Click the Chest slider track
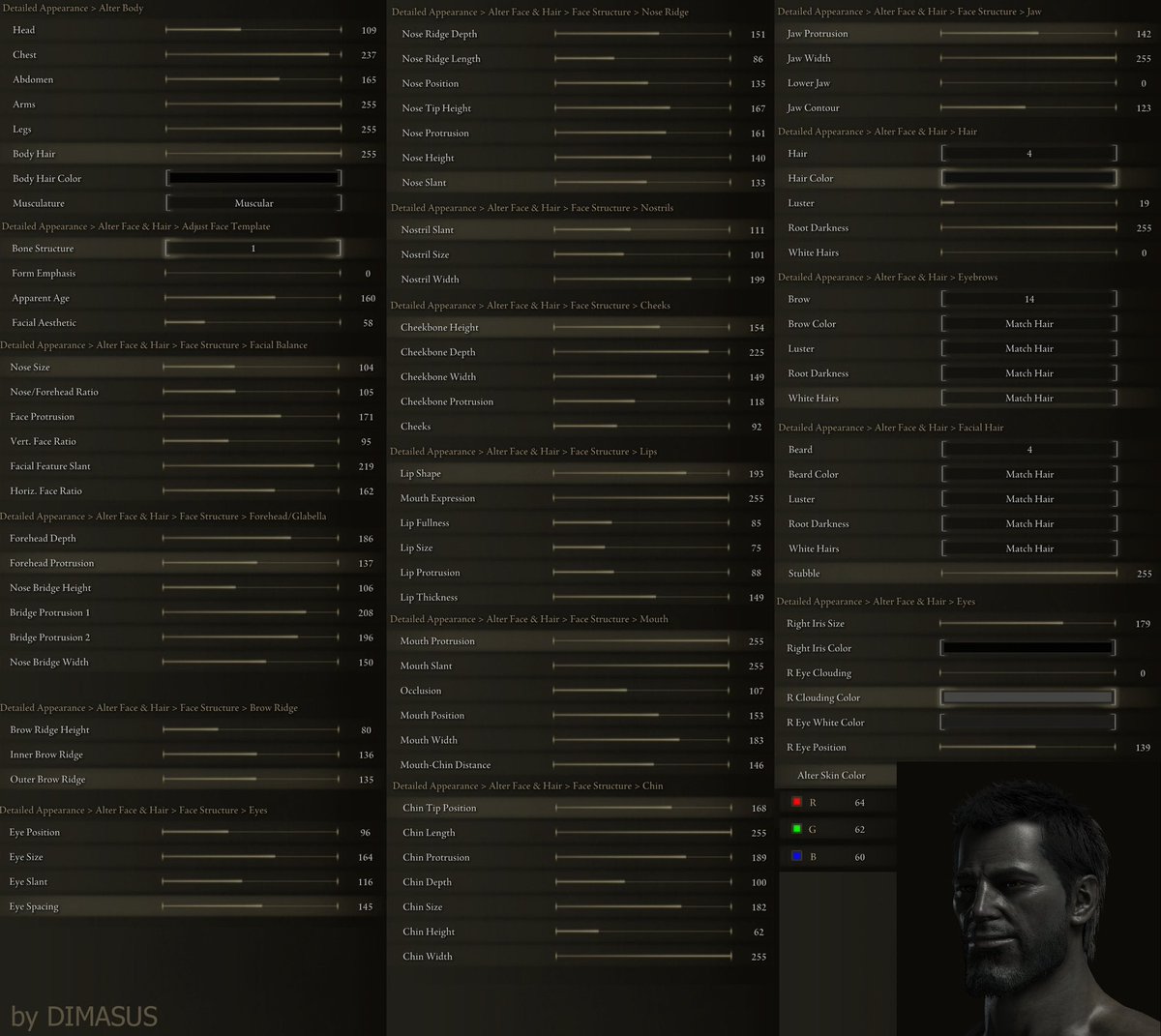This screenshot has height=1036, width=1161. pyautogui.click(x=253, y=55)
